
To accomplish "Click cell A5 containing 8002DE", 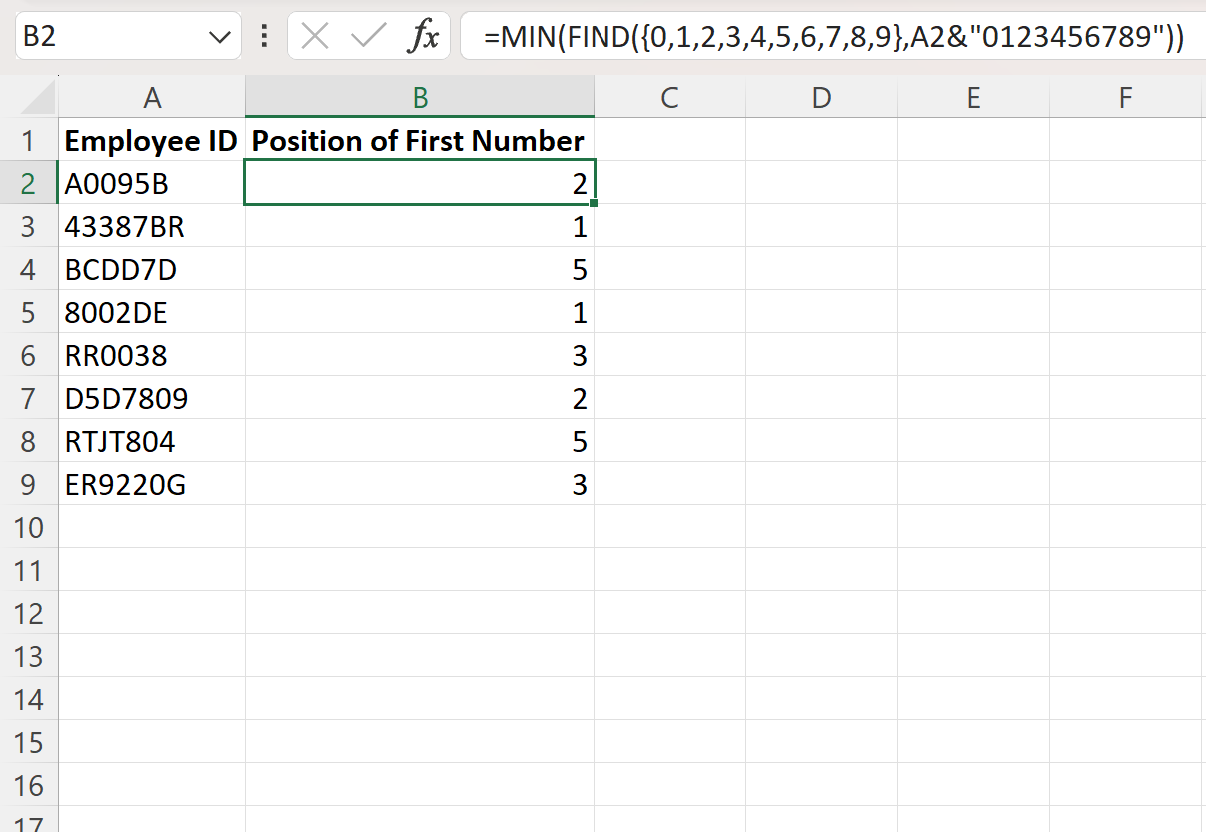I will [151, 312].
